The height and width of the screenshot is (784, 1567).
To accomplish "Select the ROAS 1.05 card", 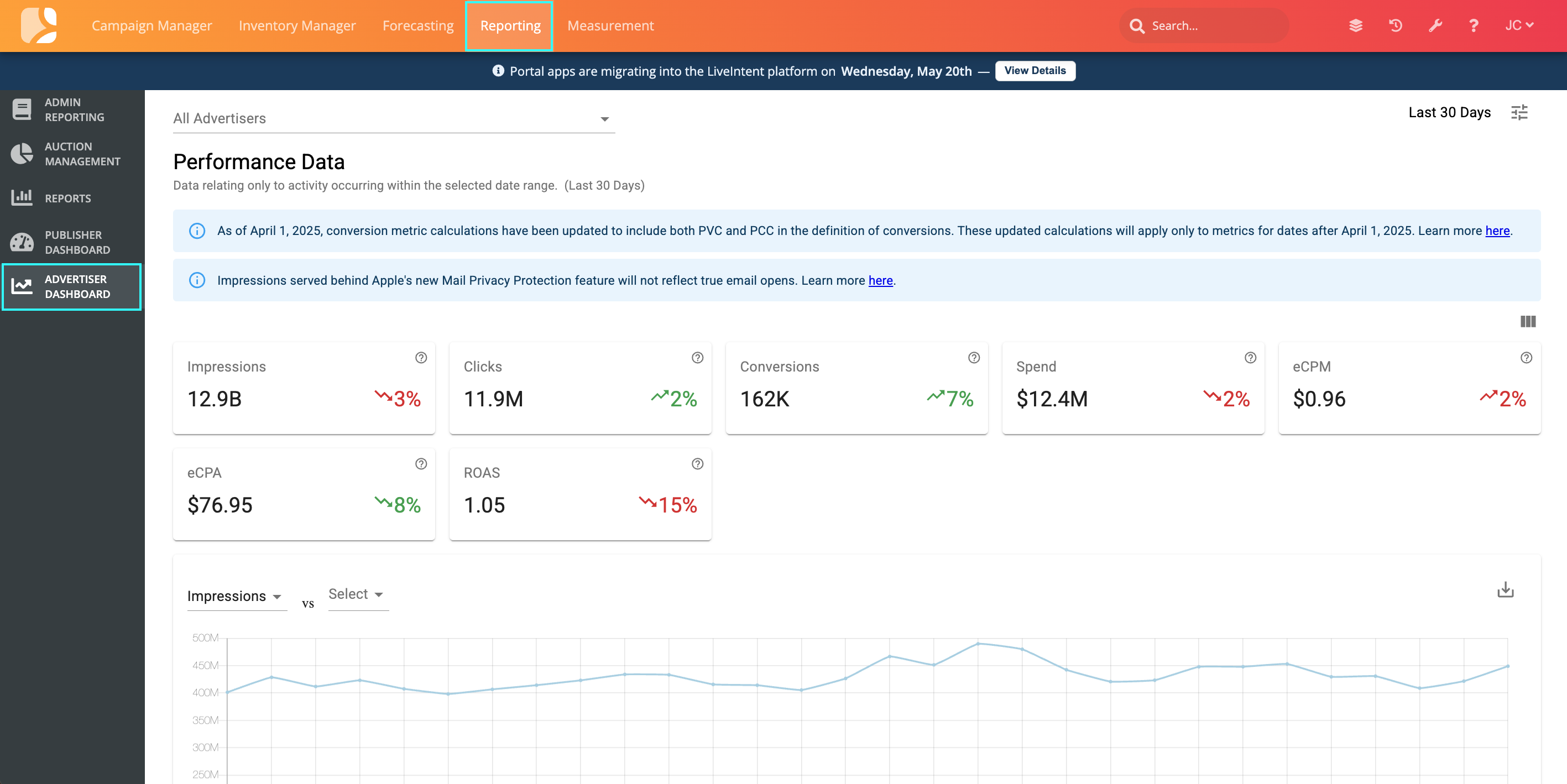I will pyautogui.click(x=579, y=494).
